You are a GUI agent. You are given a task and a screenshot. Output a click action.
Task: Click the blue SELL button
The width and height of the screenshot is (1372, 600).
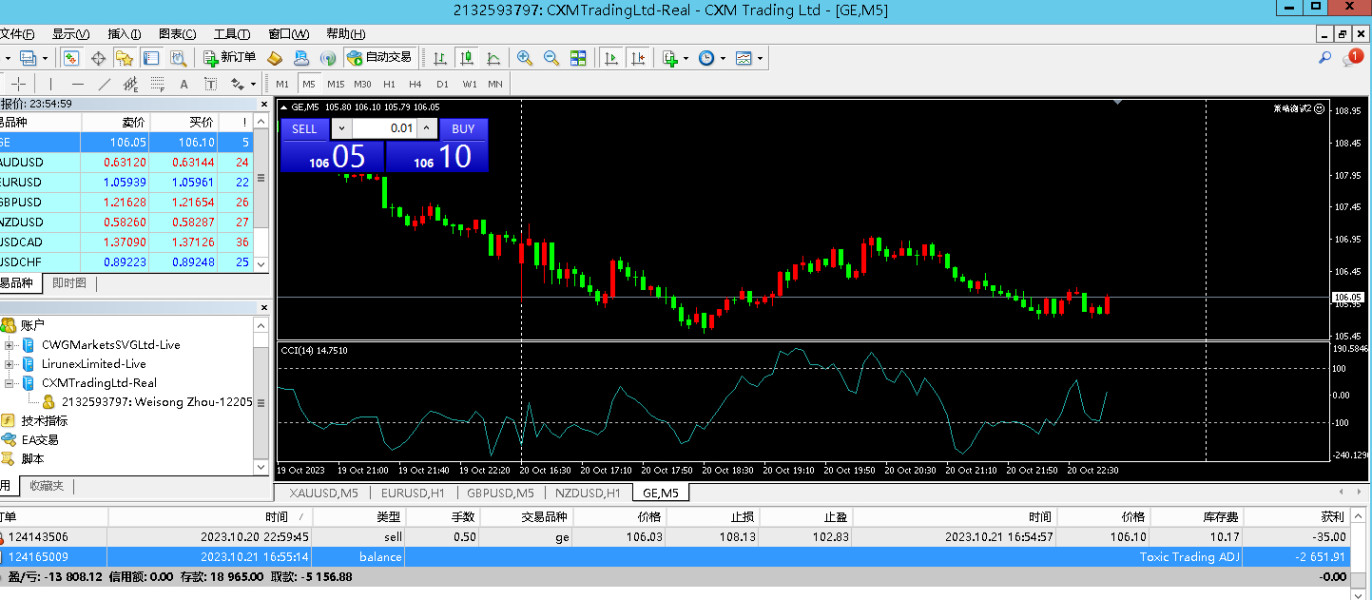pyautogui.click(x=304, y=129)
